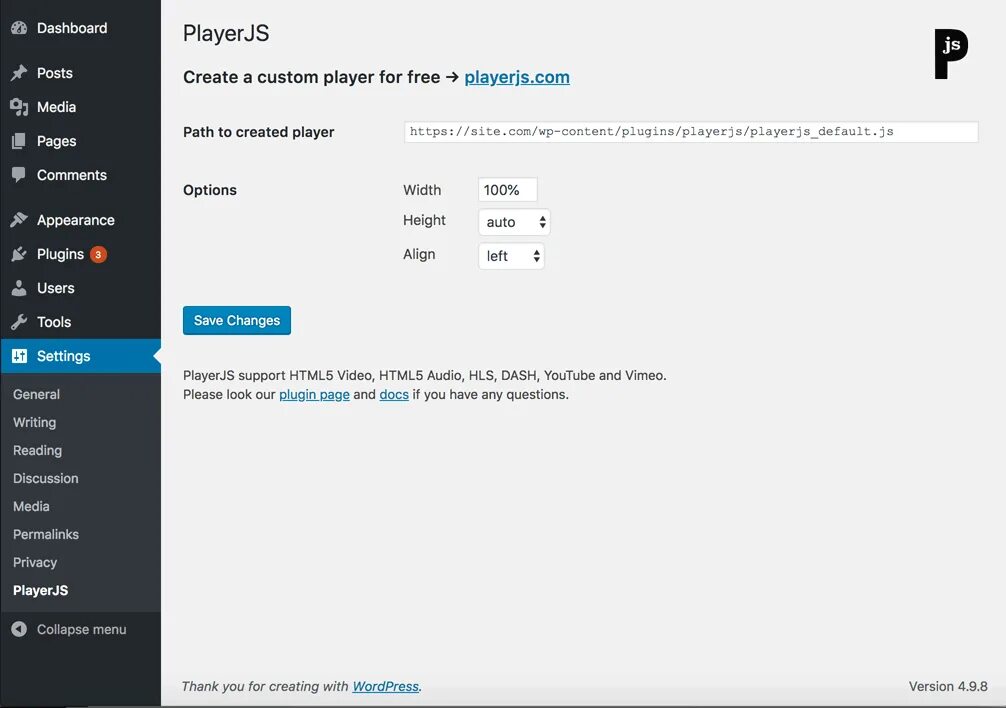Open the Comments menu
The width and height of the screenshot is (1006, 708).
pyautogui.click(x=72, y=175)
